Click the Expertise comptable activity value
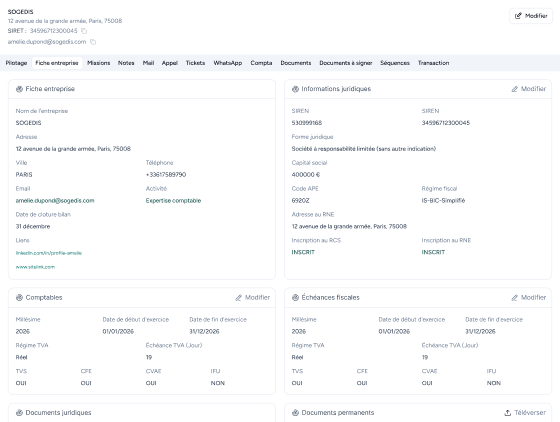 point(173,201)
